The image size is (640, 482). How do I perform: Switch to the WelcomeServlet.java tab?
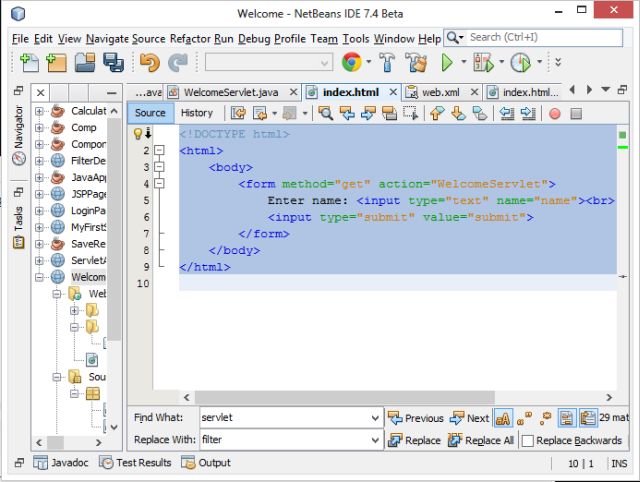tap(231, 93)
